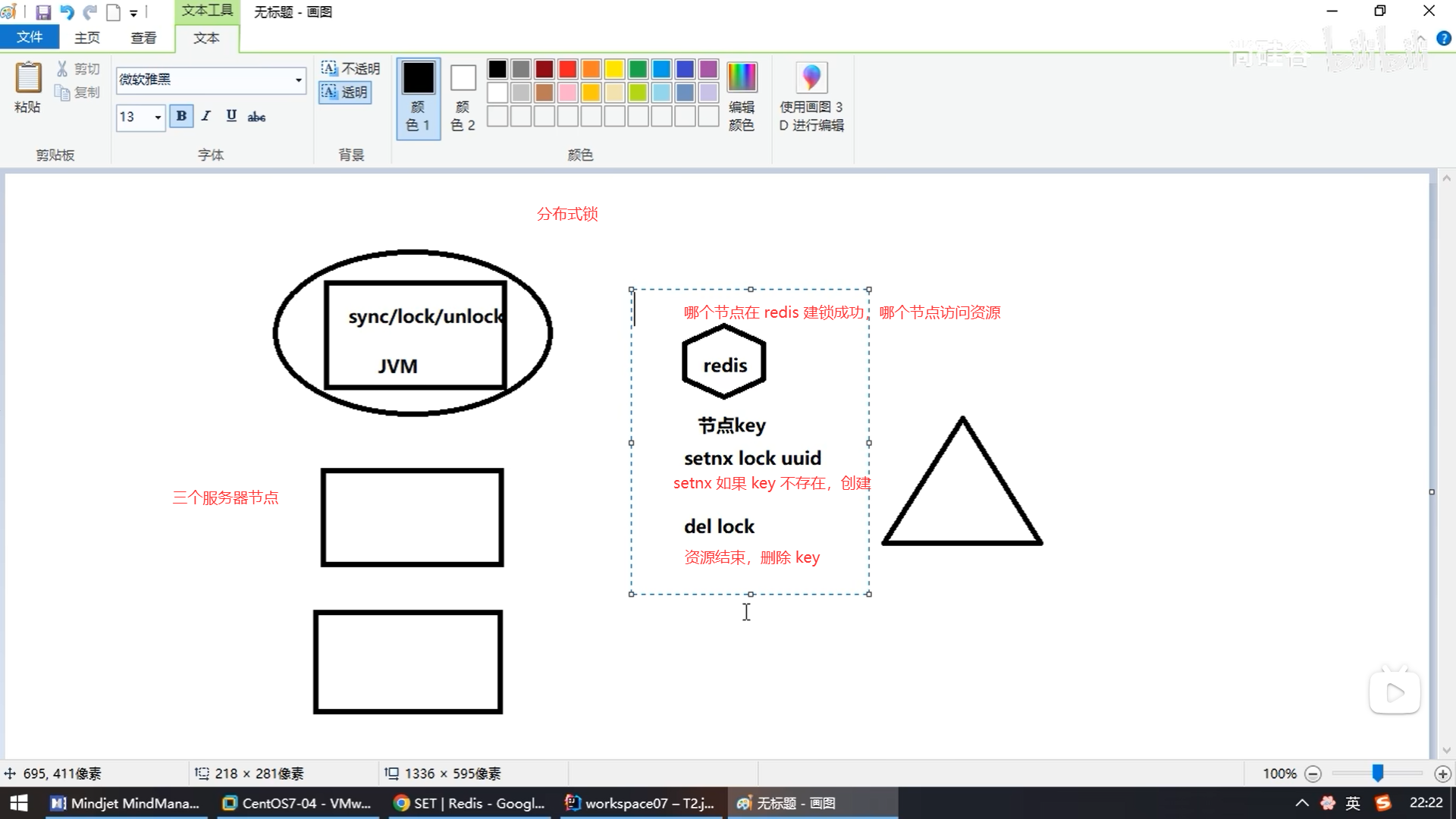Toggle Strikethrough text formatting
This screenshot has height=819, width=1456.
pos(256,116)
